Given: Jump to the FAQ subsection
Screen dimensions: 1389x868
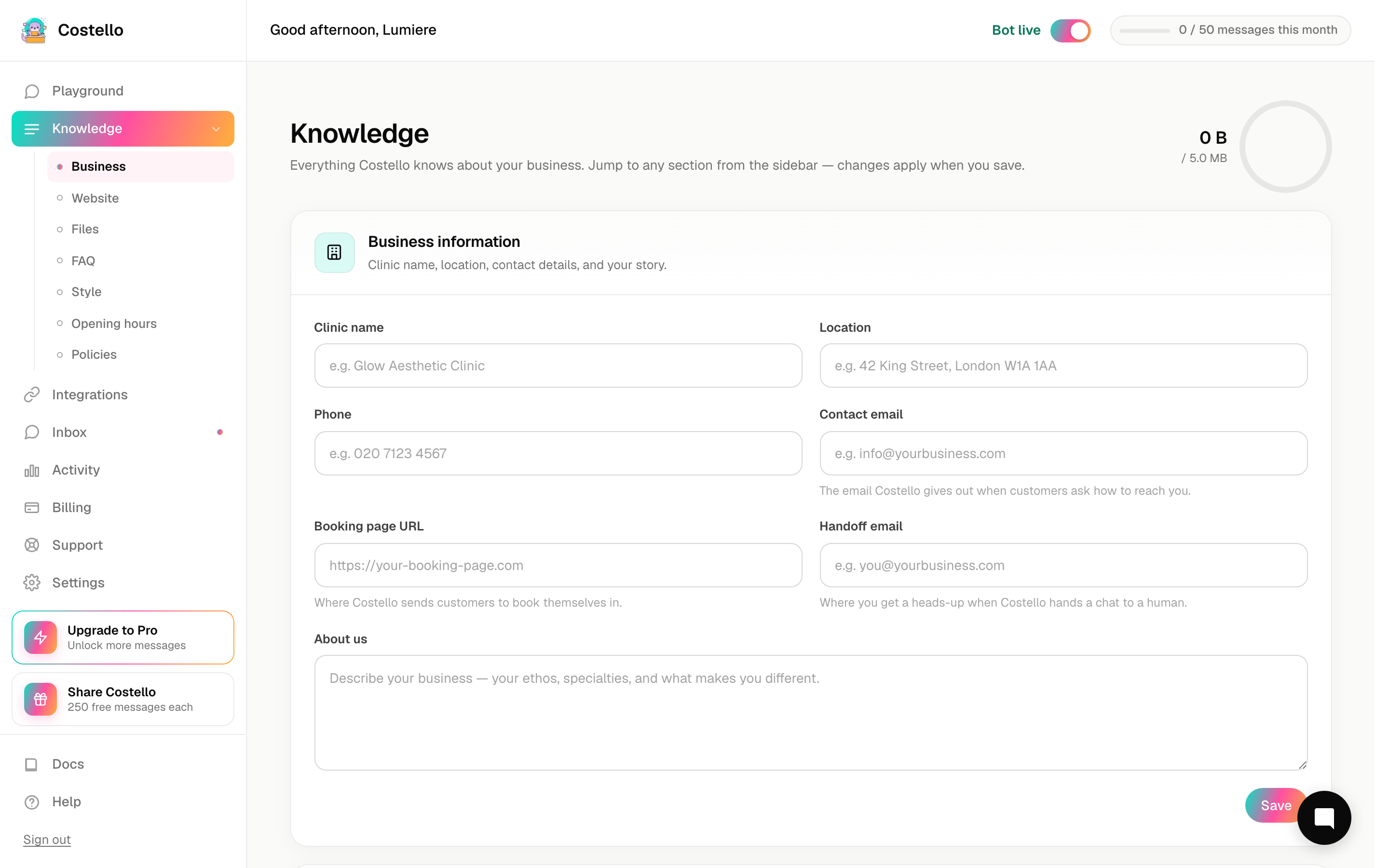Looking at the screenshot, I should pyautogui.click(x=141, y=260).
